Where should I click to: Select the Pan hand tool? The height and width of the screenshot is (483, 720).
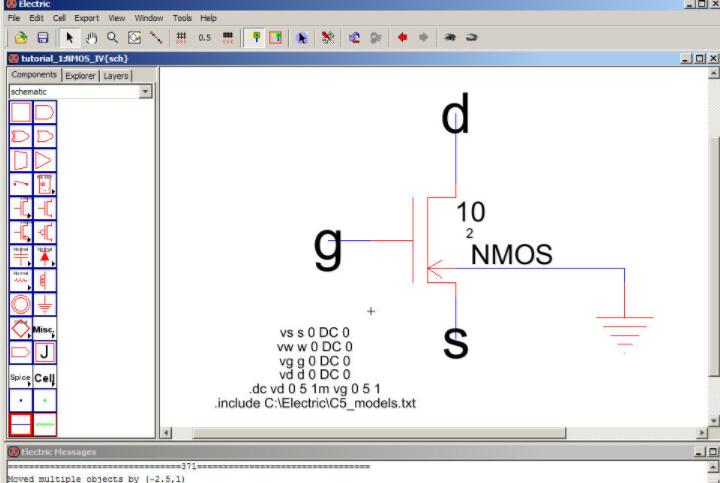click(x=90, y=37)
